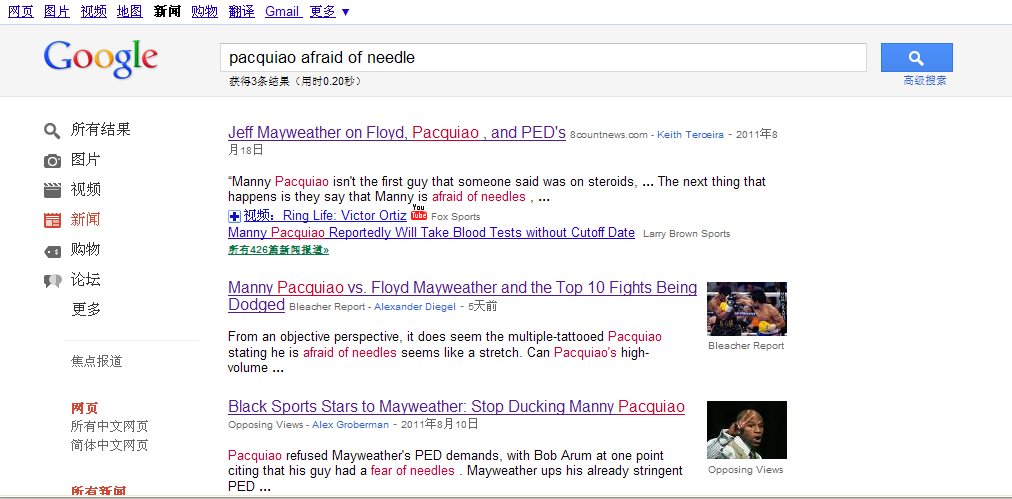Click the search query input field

(543, 58)
